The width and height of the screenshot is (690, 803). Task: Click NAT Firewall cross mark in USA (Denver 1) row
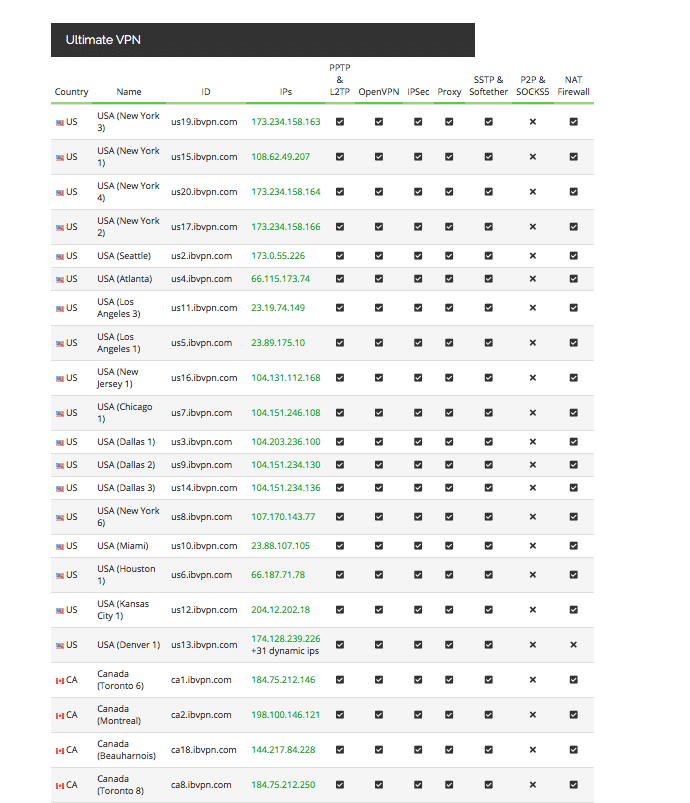point(574,645)
